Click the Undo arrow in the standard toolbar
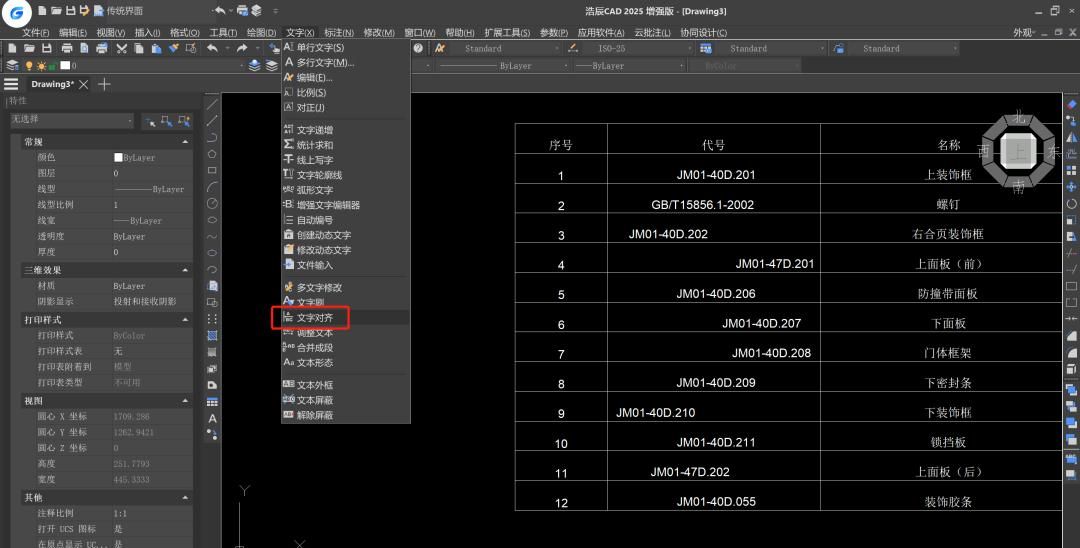This screenshot has height=548, width=1080. click(x=213, y=48)
